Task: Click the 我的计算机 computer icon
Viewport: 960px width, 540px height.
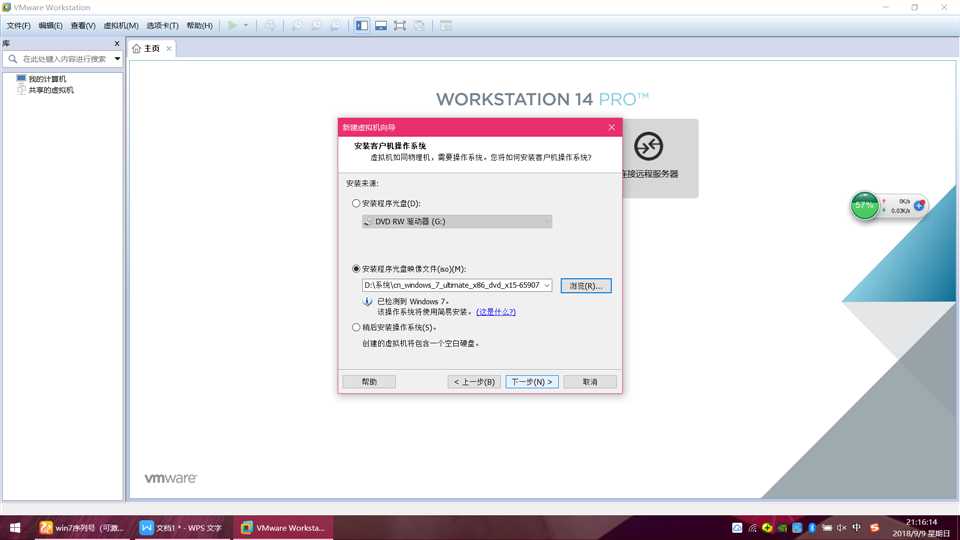Action: [21, 79]
